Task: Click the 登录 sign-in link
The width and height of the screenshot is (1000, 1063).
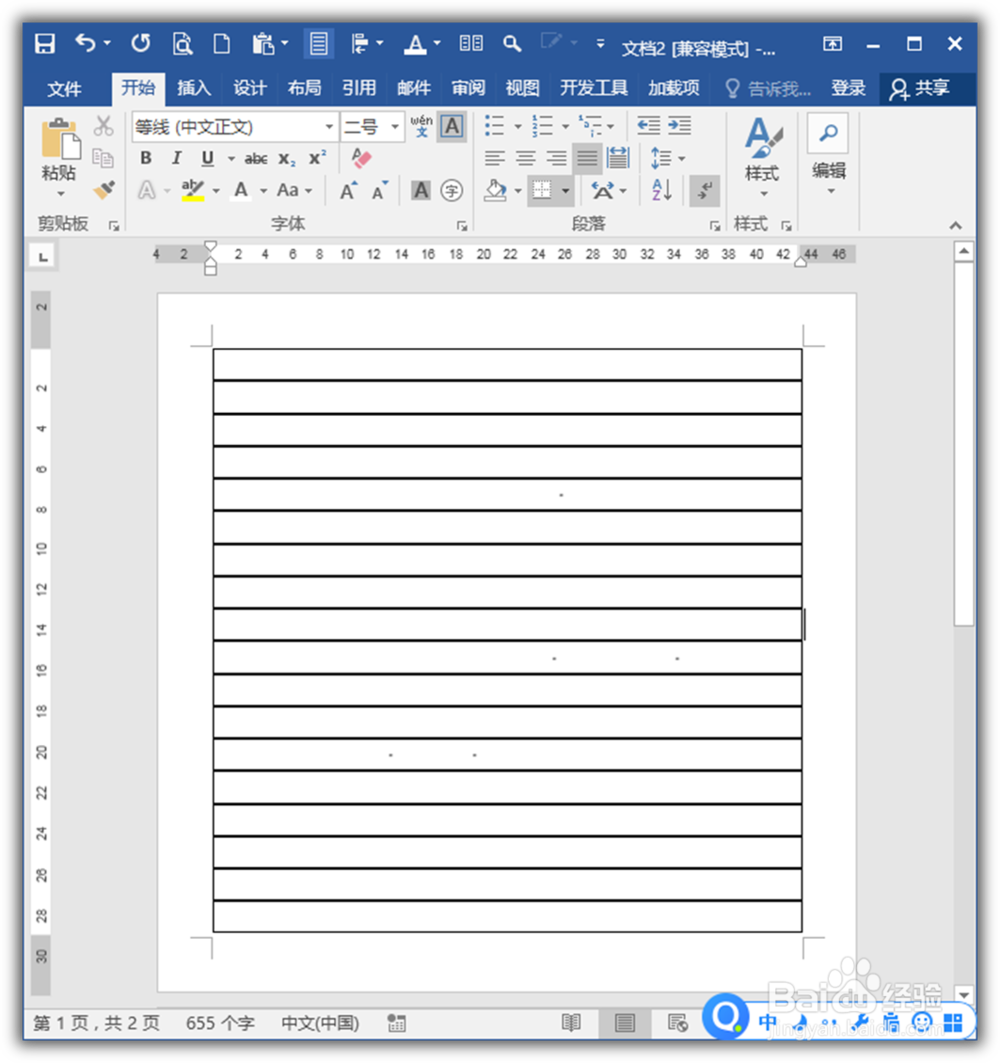Action: 847,88
